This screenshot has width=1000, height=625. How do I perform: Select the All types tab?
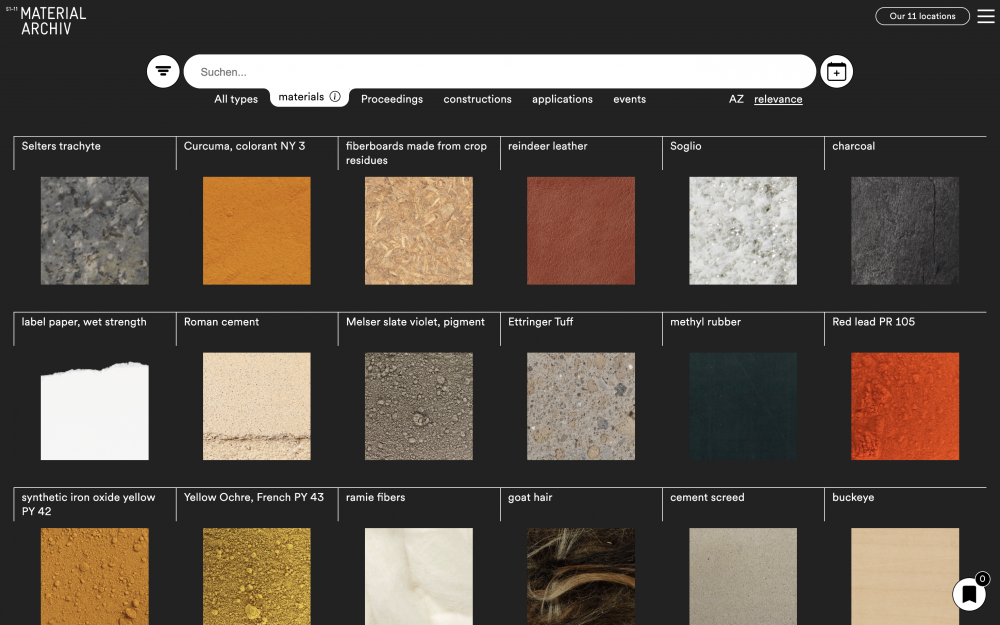coord(236,99)
